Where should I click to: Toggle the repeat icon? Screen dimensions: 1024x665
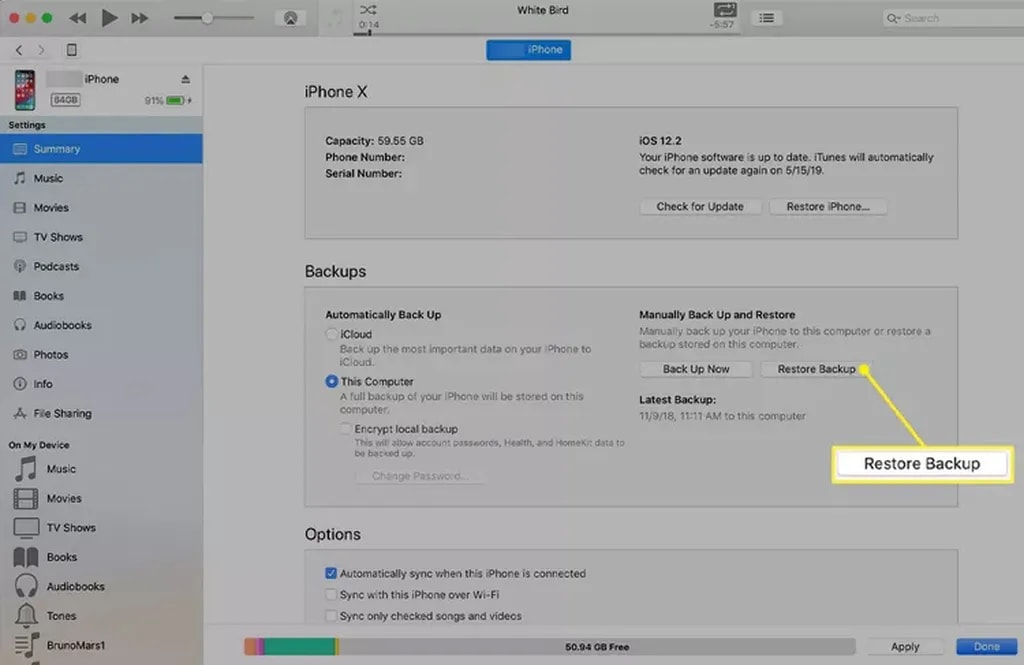[x=723, y=9]
